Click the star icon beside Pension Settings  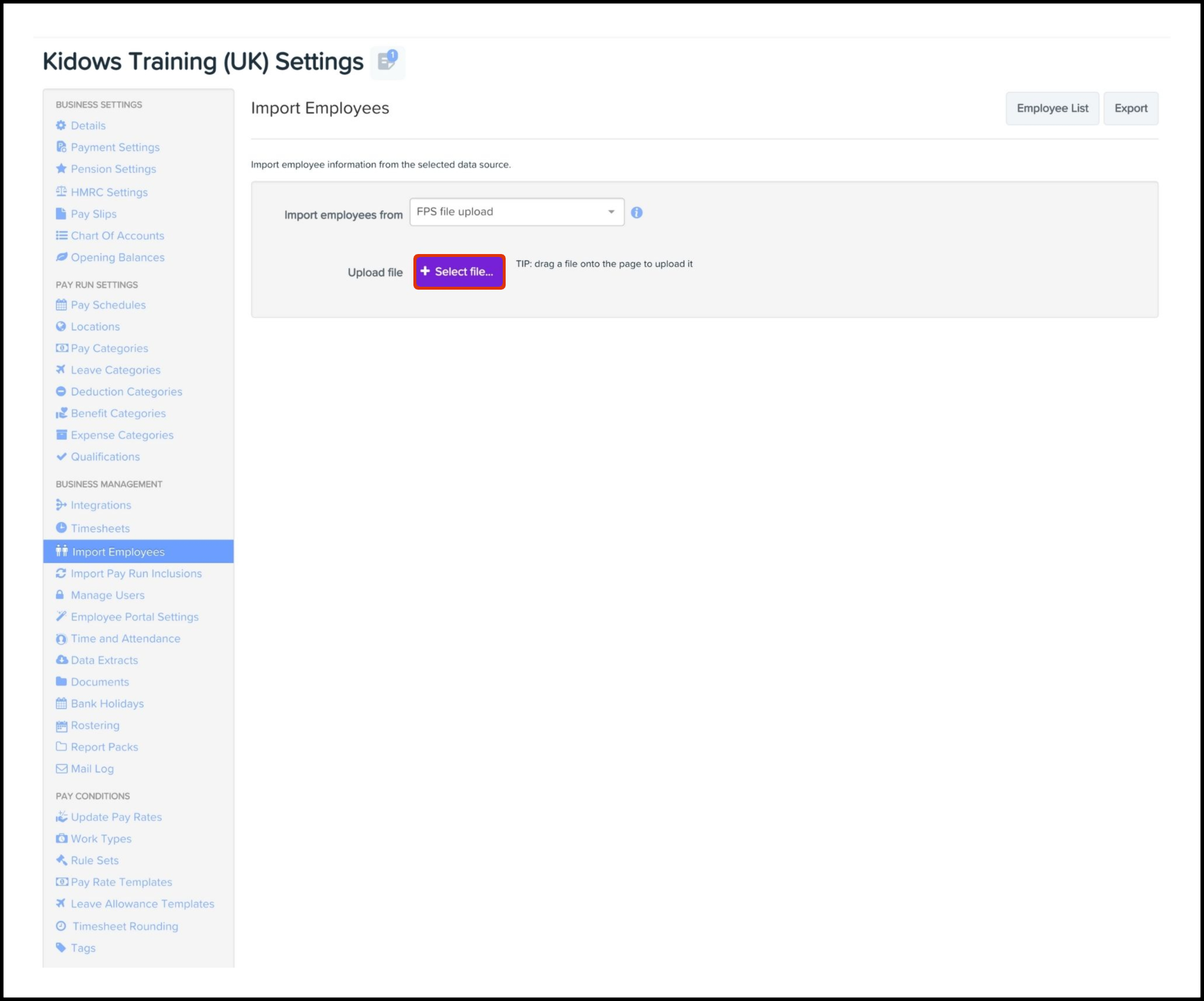pos(61,169)
